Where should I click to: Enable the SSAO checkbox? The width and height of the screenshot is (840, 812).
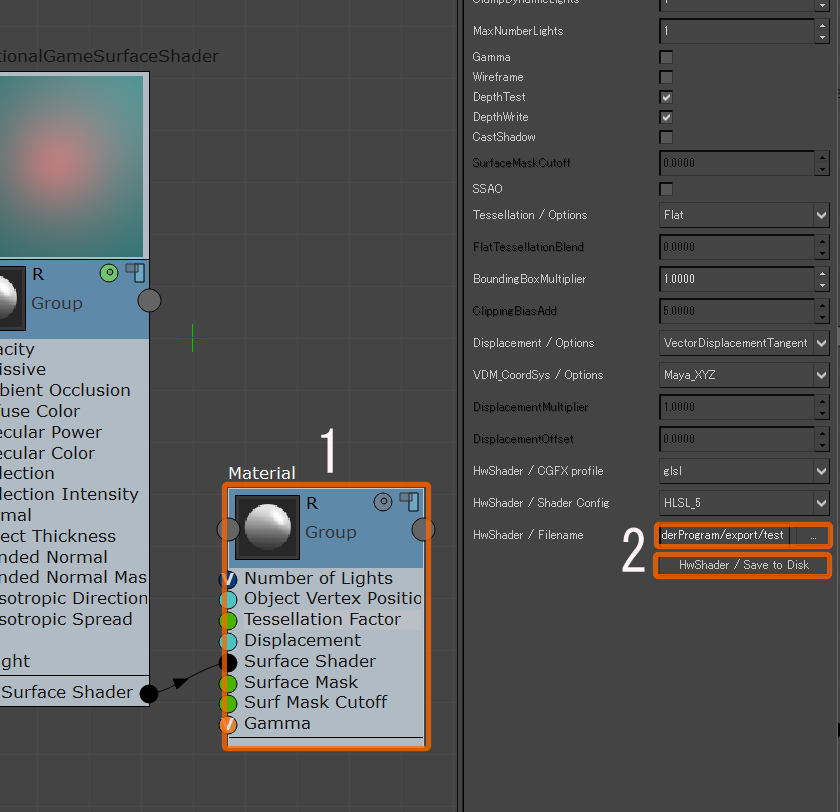[x=666, y=189]
